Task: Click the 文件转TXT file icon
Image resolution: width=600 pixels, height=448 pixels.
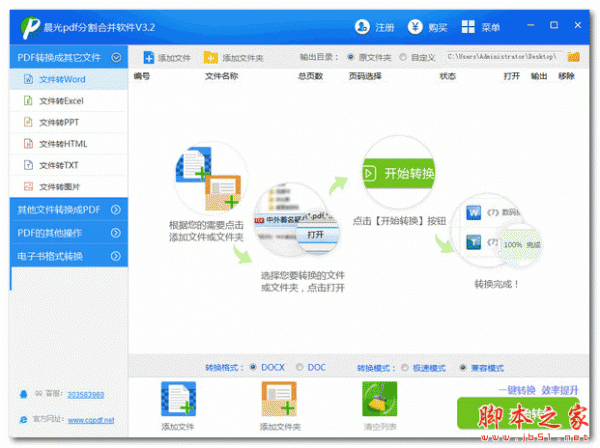Action: 28,165
